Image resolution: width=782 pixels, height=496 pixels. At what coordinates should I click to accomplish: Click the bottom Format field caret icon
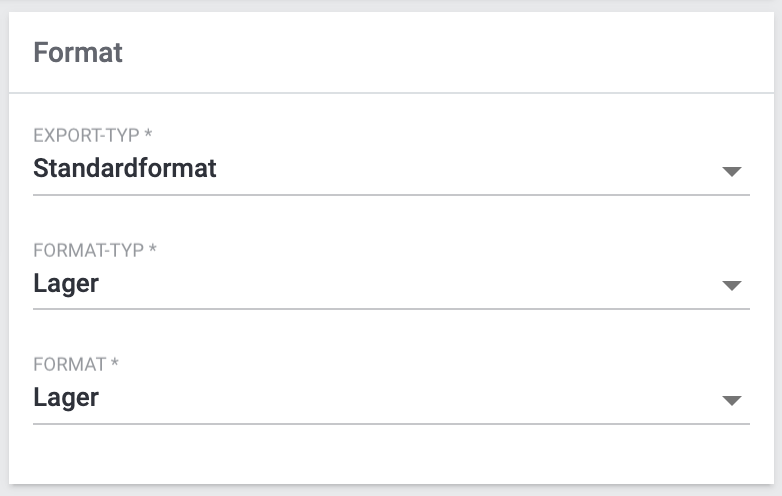point(732,401)
